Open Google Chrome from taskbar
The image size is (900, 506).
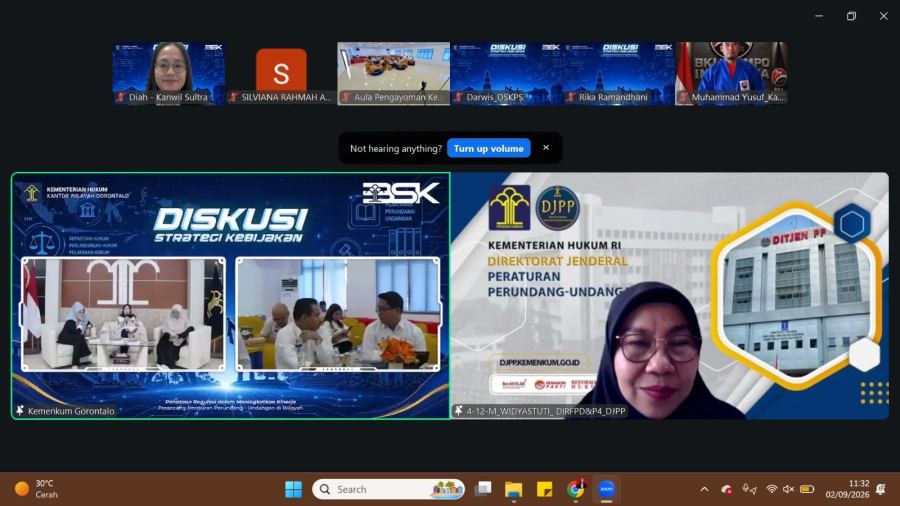(575, 489)
